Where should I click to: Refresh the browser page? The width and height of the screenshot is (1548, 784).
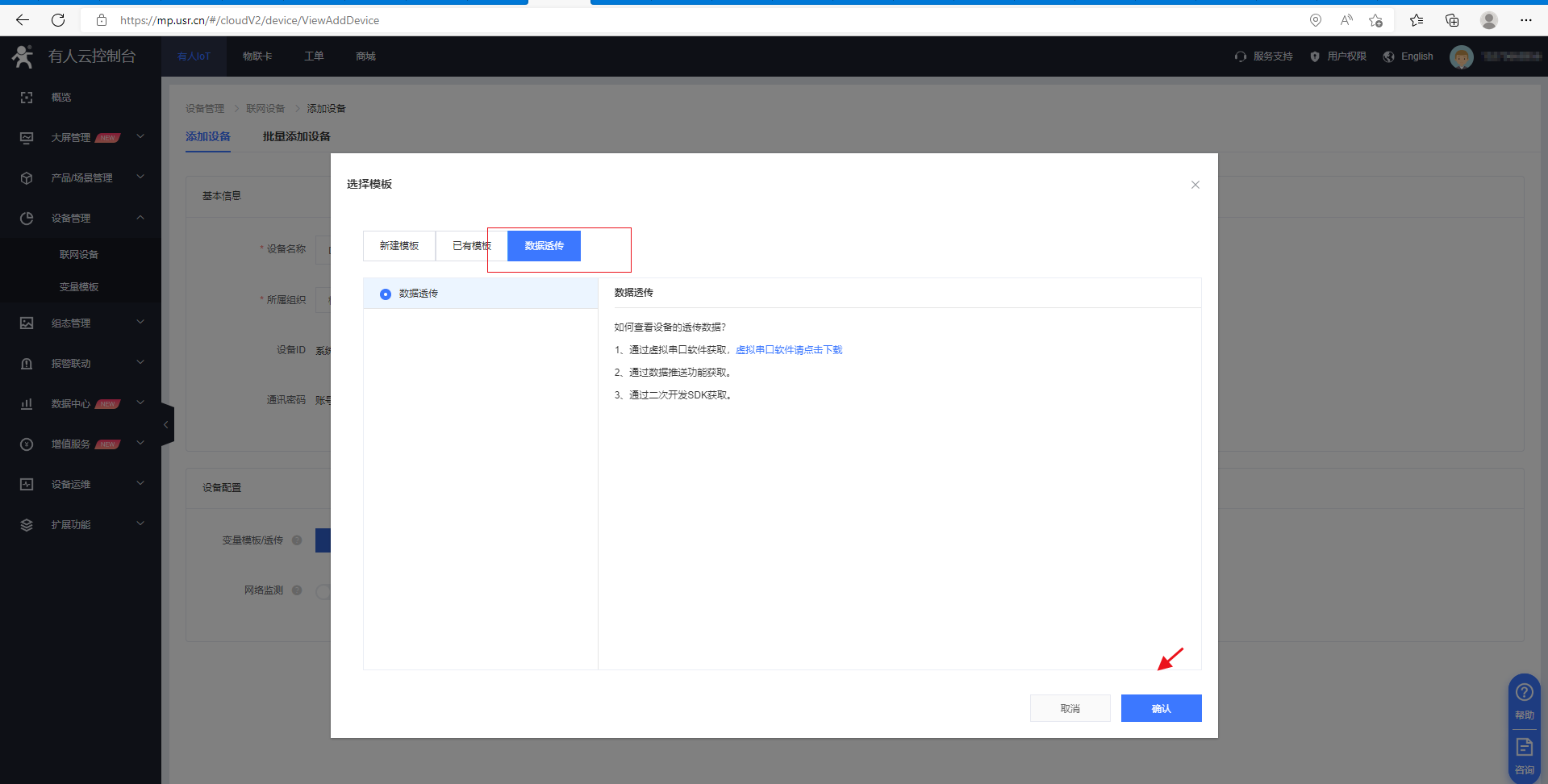click(58, 20)
